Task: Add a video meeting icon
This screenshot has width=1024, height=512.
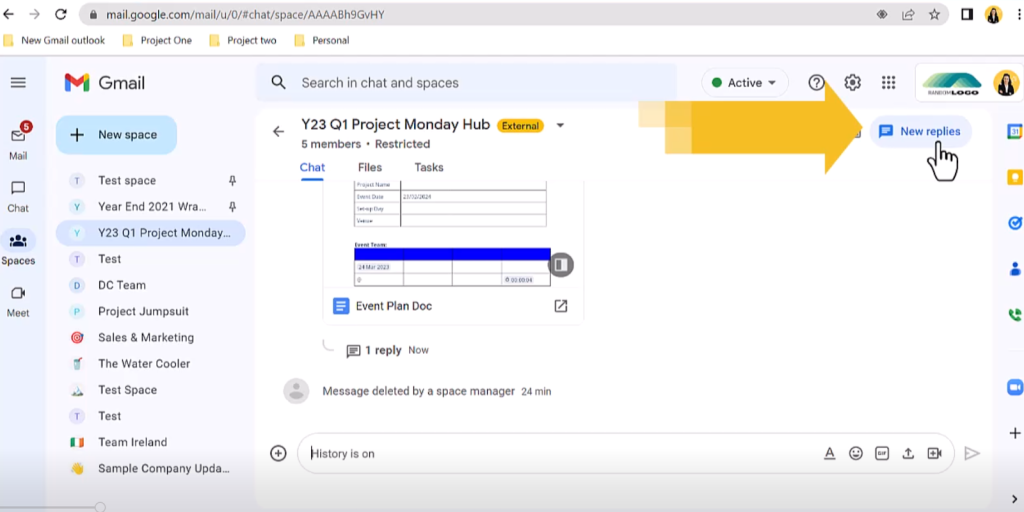Action: tap(934, 453)
